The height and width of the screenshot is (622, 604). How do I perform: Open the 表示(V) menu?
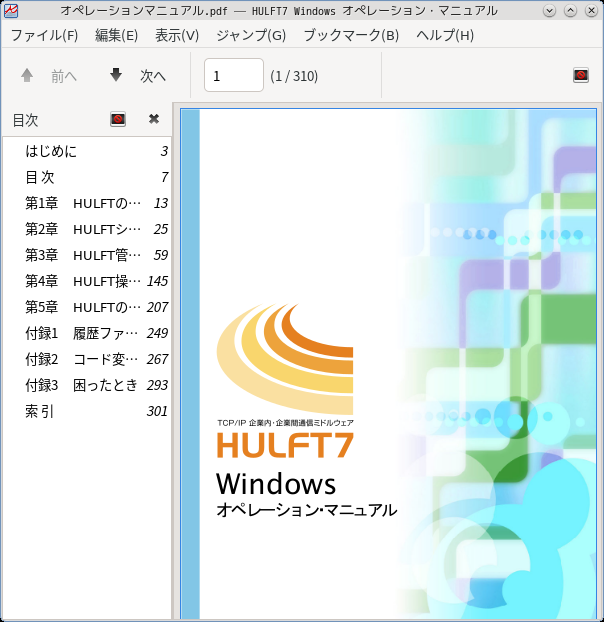177,35
